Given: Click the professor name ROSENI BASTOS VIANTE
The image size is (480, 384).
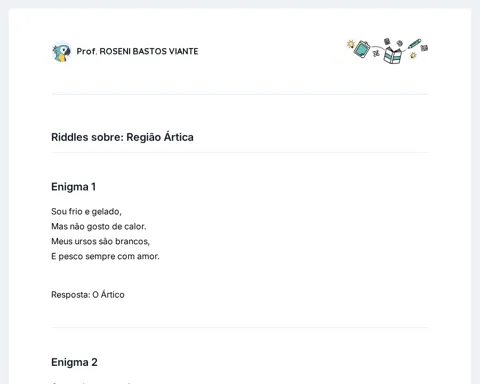Looking at the screenshot, I should (137, 51).
